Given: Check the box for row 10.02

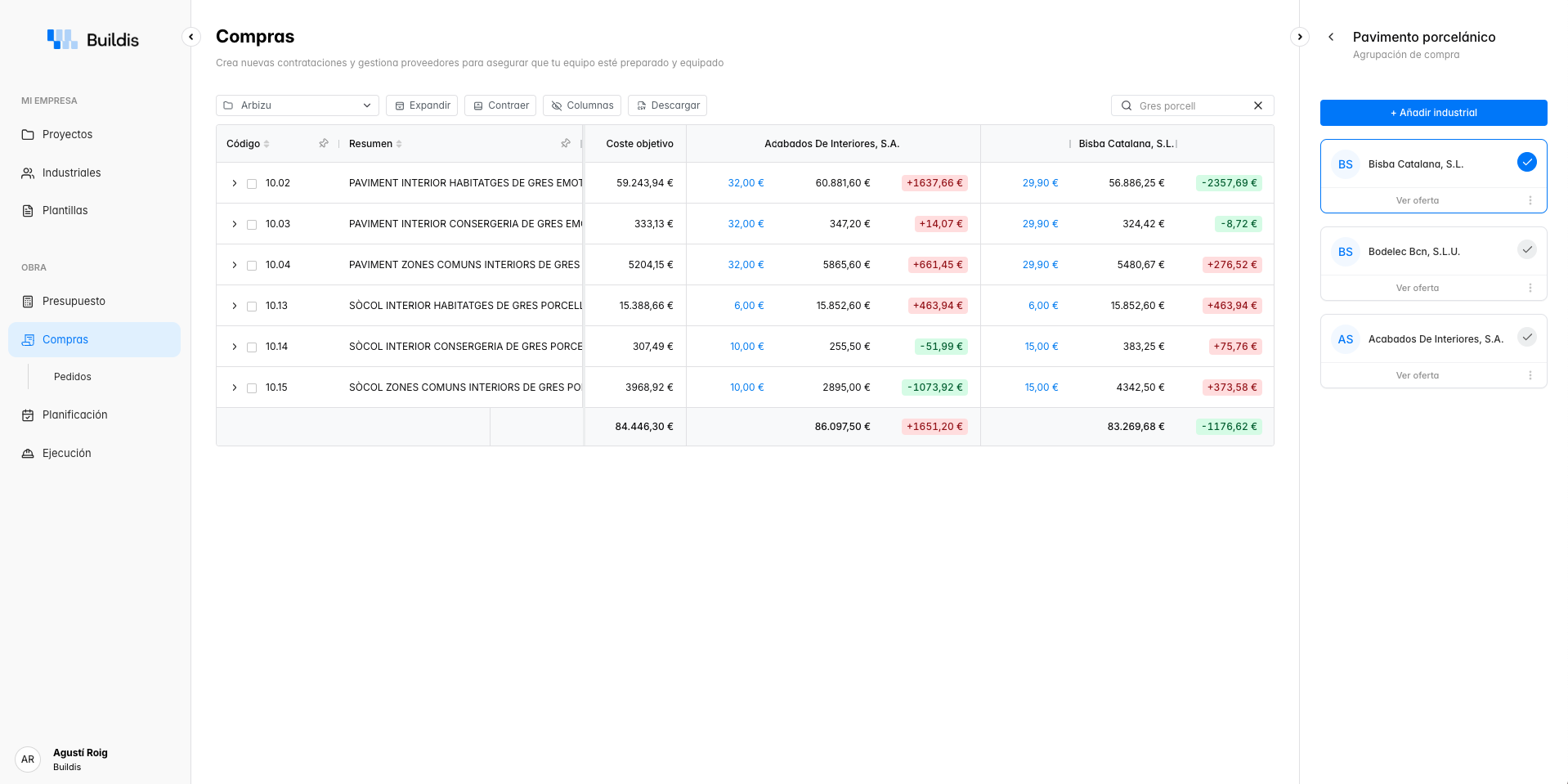Looking at the screenshot, I should (x=252, y=184).
